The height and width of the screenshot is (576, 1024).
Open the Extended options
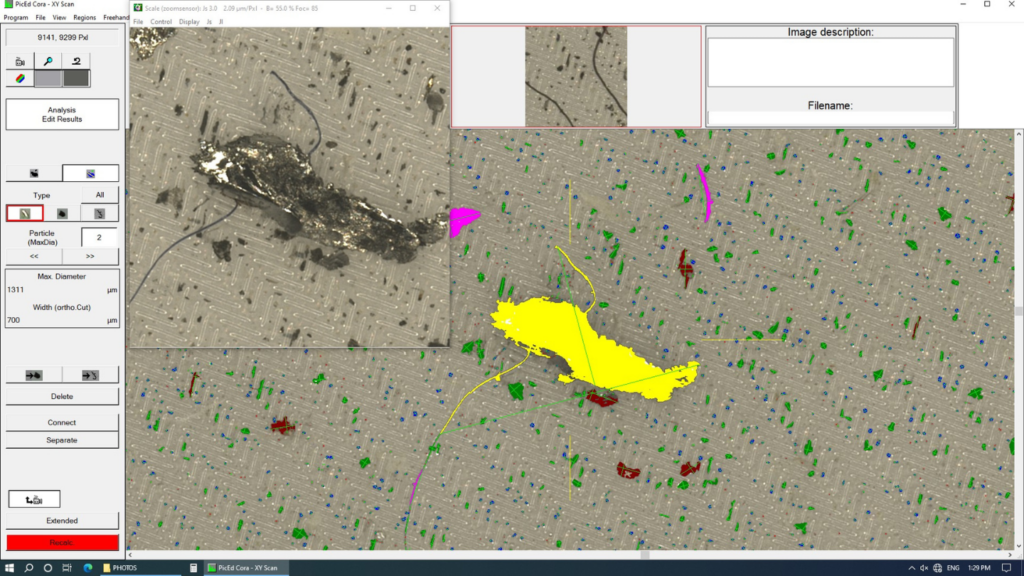click(x=62, y=520)
